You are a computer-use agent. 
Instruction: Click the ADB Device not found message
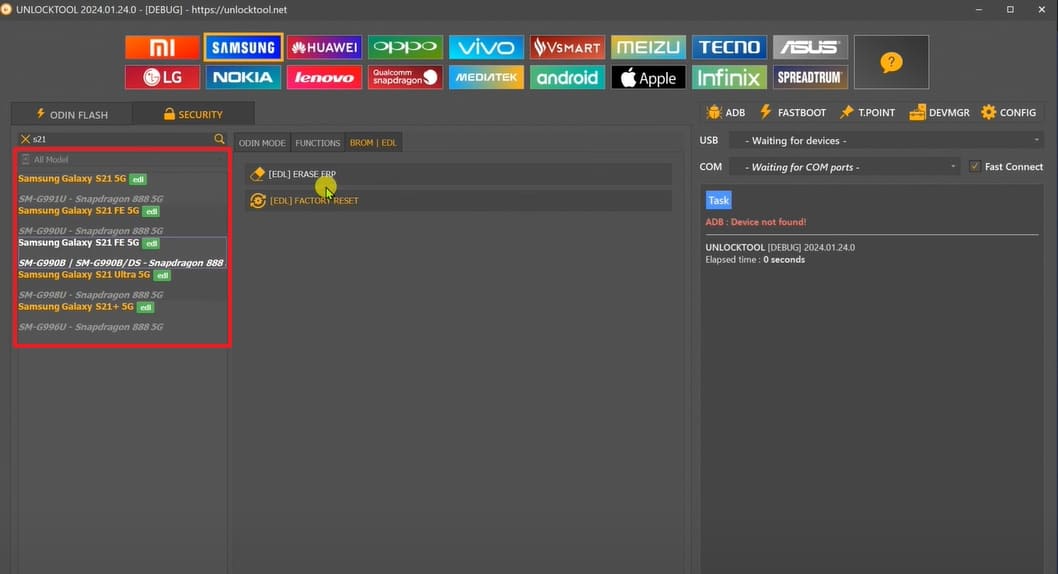[756, 222]
